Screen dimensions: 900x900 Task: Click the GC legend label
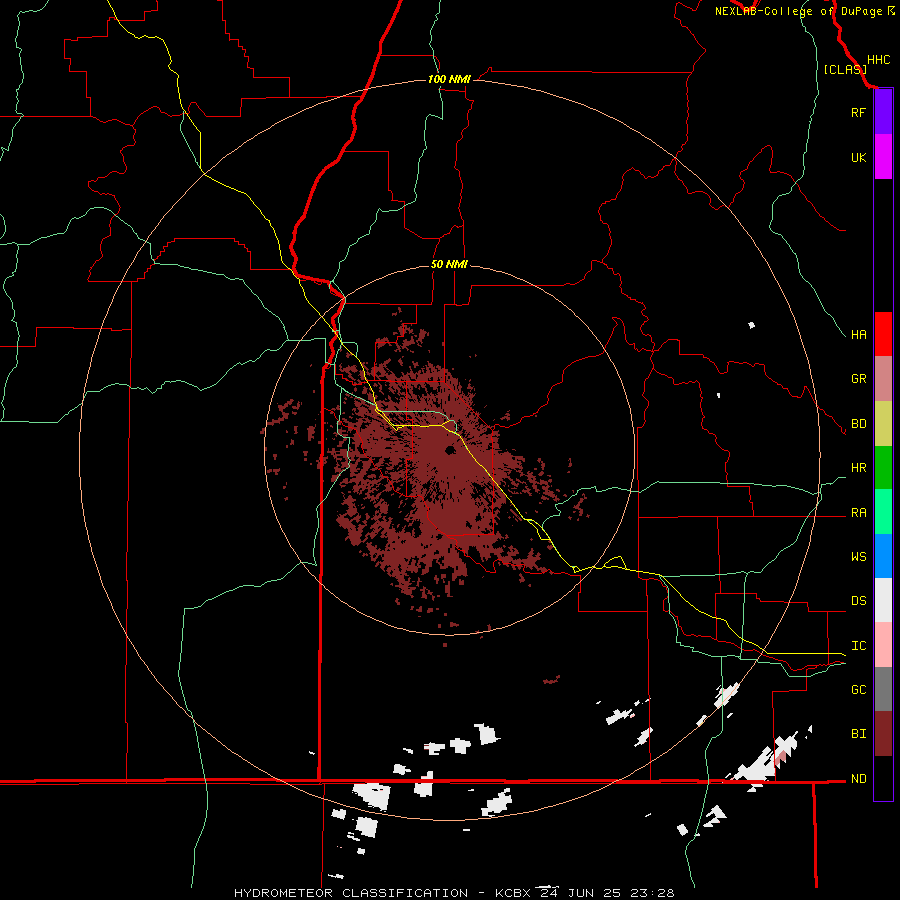click(x=858, y=690)
